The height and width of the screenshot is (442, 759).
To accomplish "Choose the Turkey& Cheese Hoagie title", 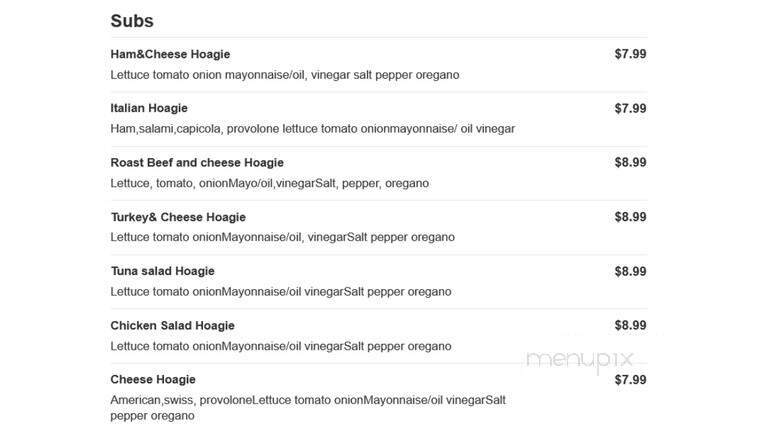I will (x=178, y=217).
